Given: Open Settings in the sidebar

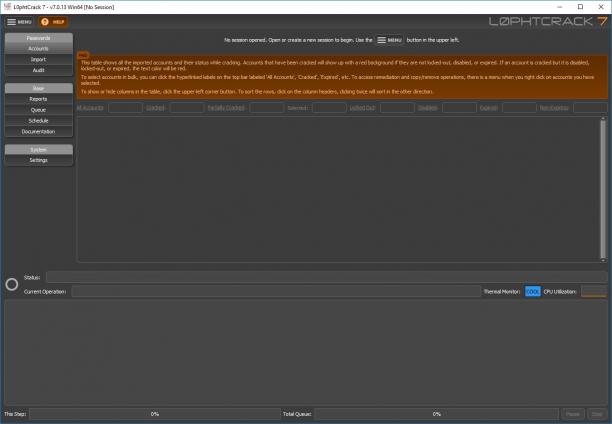Looking at the screenshot, I should coord(38,160).
